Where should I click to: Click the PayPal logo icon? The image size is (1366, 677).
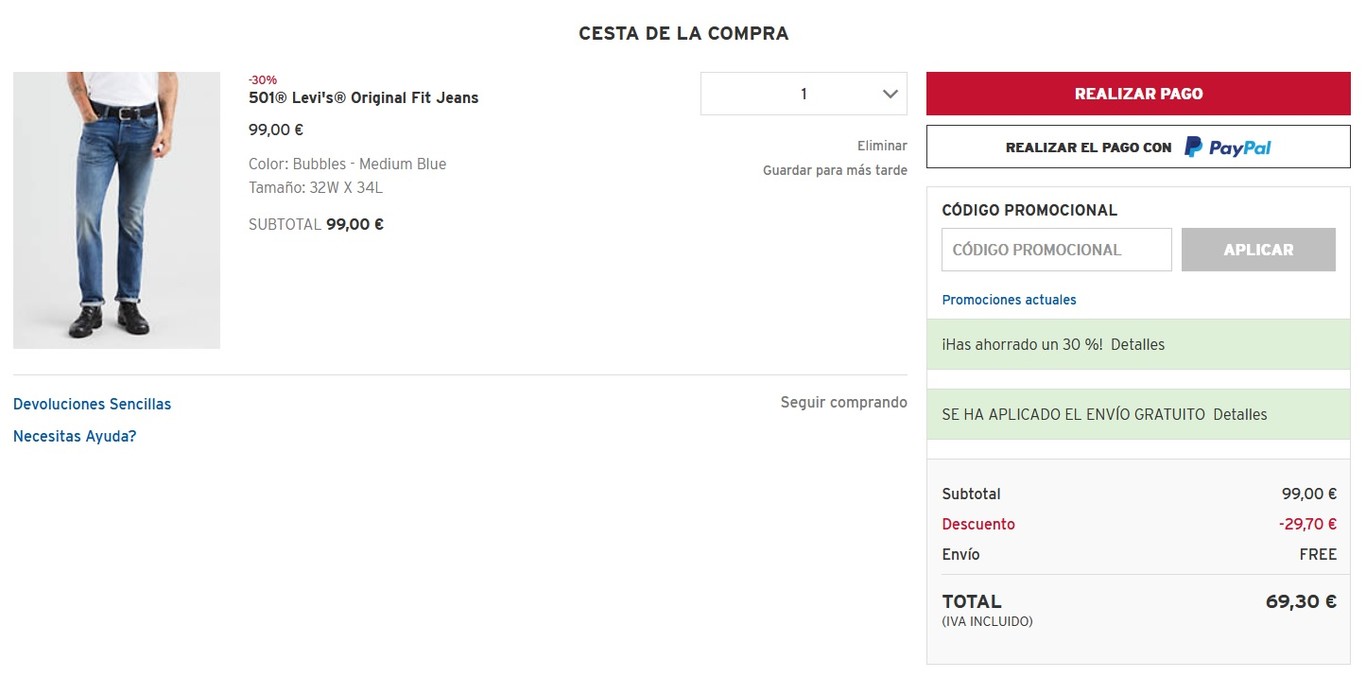pos(1227,147)
